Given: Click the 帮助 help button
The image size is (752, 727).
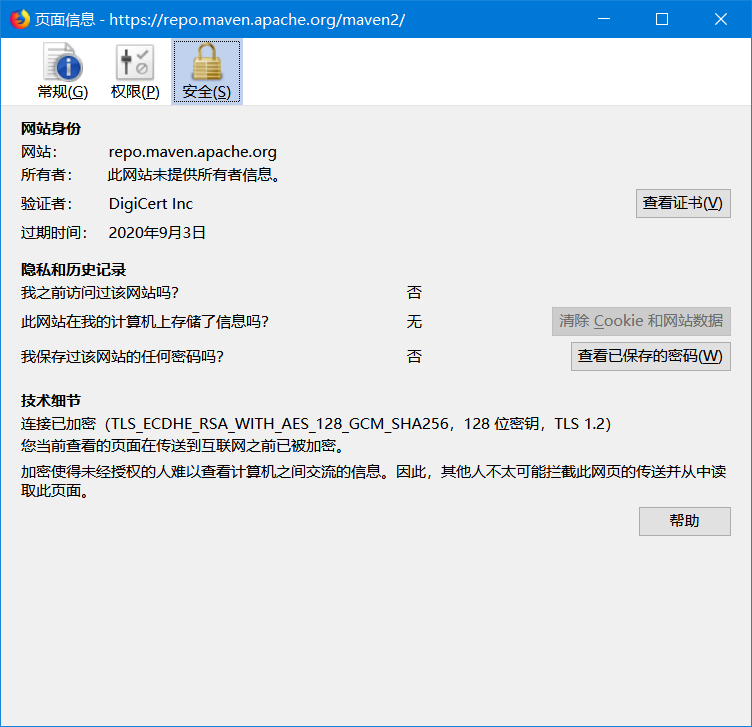Looking at the screenshot, I should pos(684,521).
